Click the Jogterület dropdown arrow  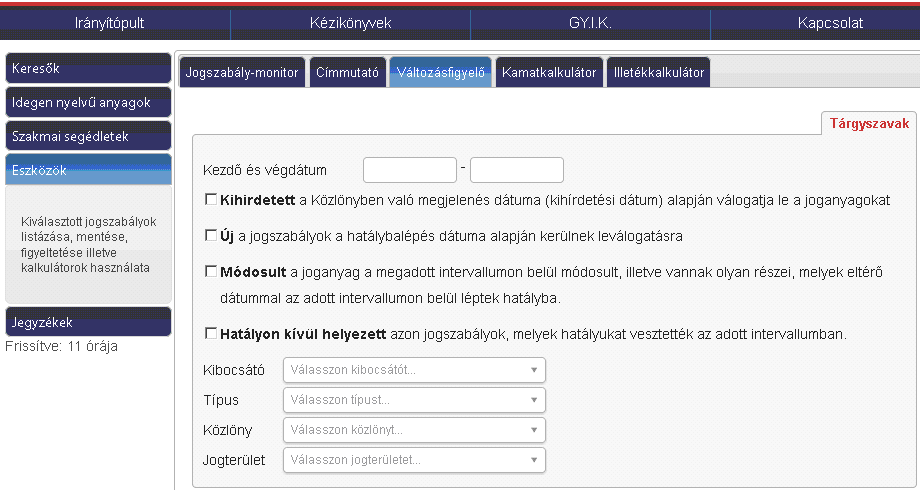tap(534, 460)
